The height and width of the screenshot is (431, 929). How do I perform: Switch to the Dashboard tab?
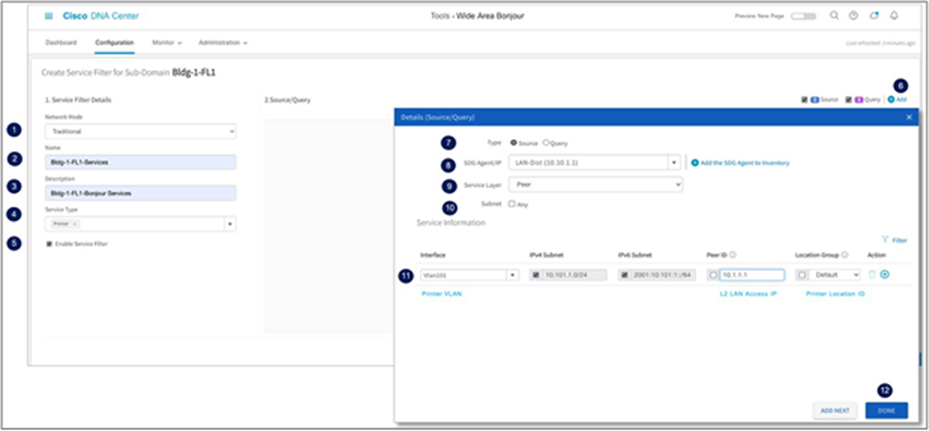(x=61, y=43)
